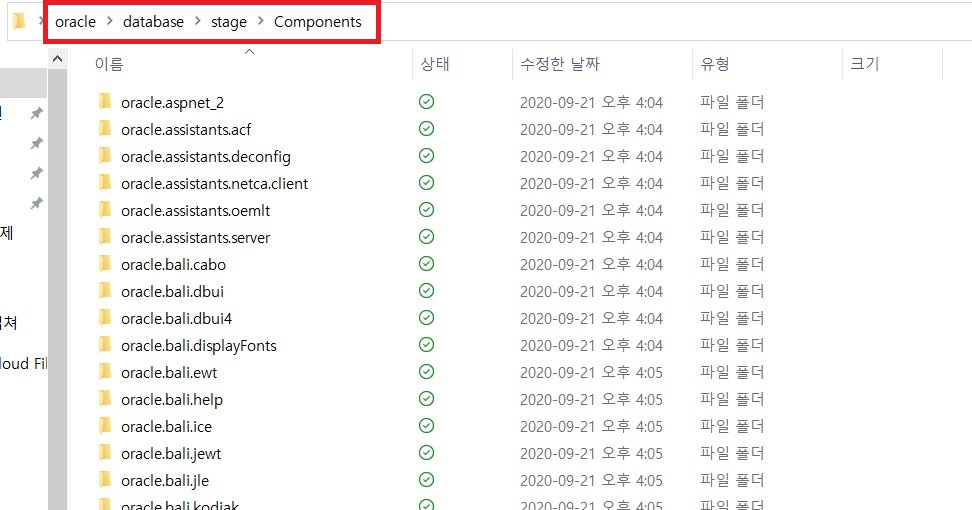Click modified date of oracle.assistants.server
This screenshot has height=510, width=972.
point(591,237)
